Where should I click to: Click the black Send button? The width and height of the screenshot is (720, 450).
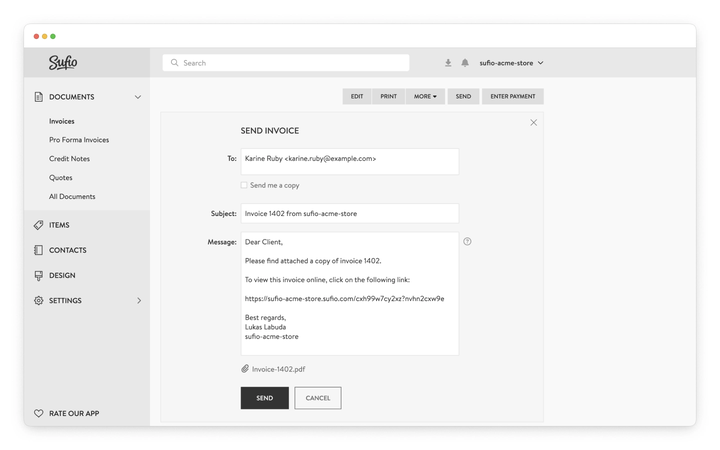pyautogui.click(x=264, y=398)
